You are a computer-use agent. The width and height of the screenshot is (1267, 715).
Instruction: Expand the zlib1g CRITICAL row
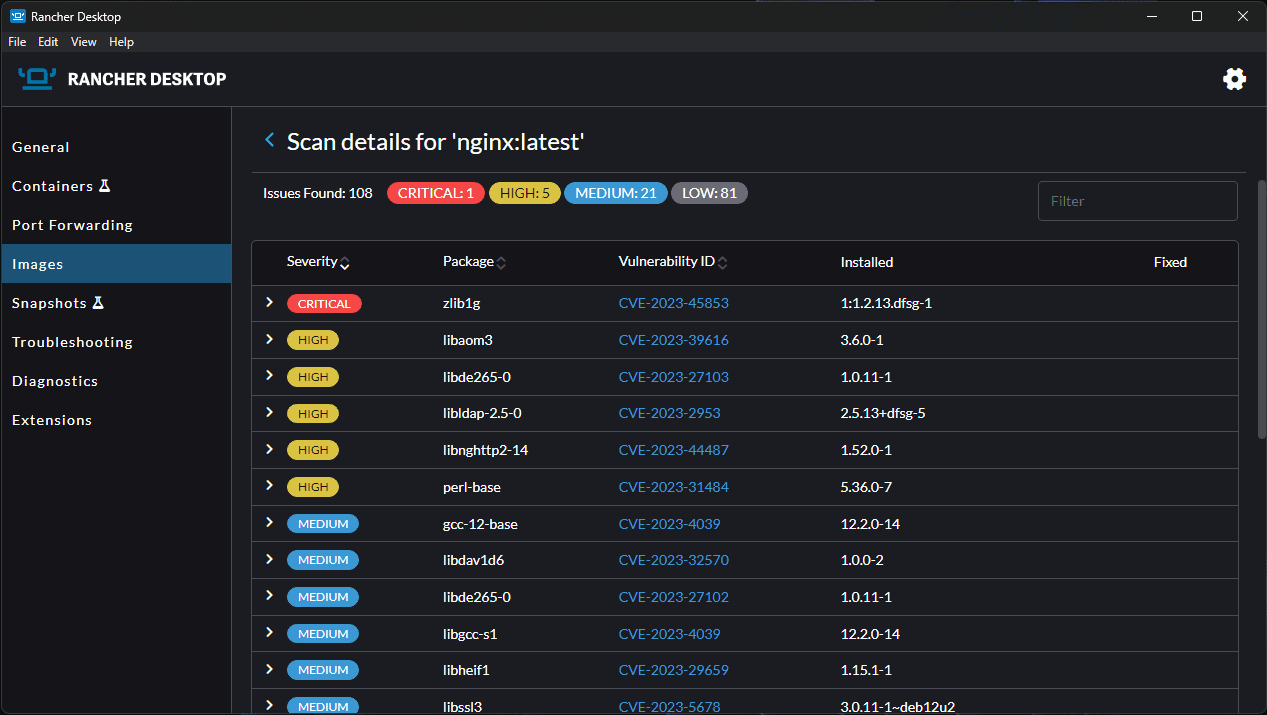pos(269,302)
